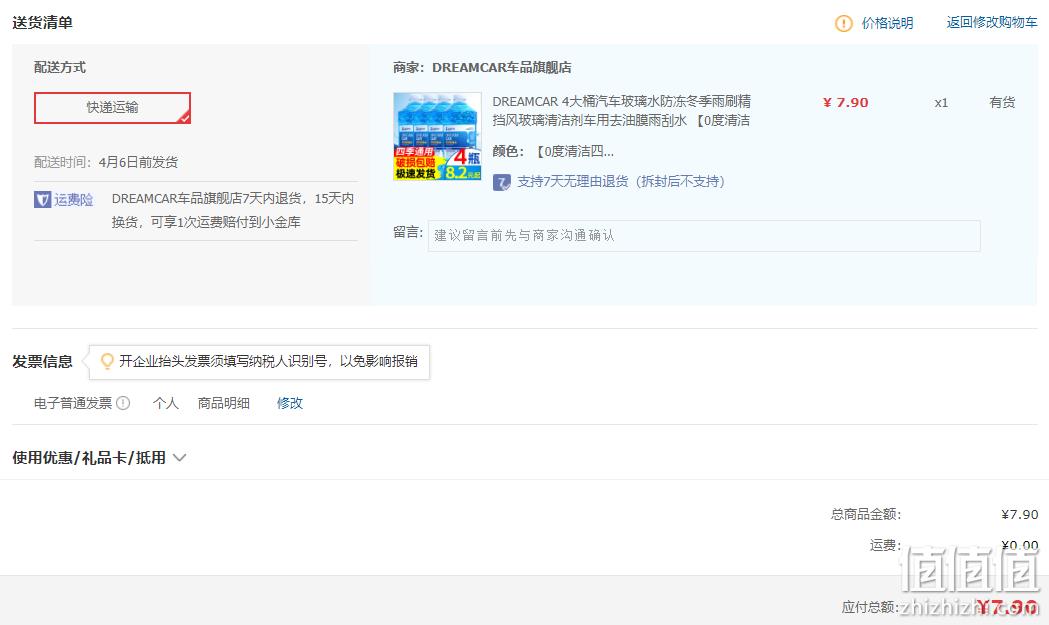Screen dimensions: 1049x625
Task: Click the lightbulb tip icon in invoice notice
Action: (x=106, y=361)
